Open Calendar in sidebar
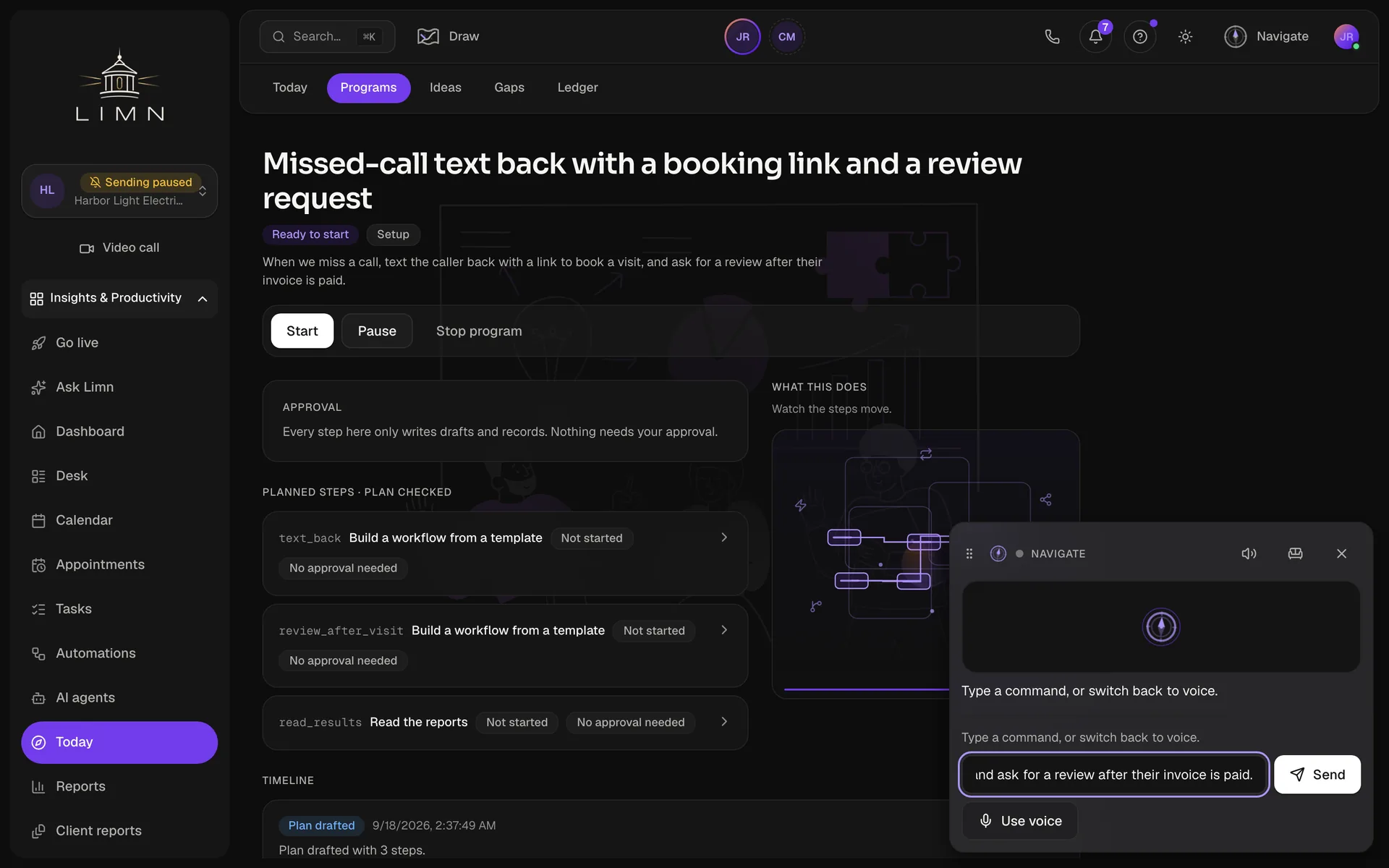 [x=119, y=520]
